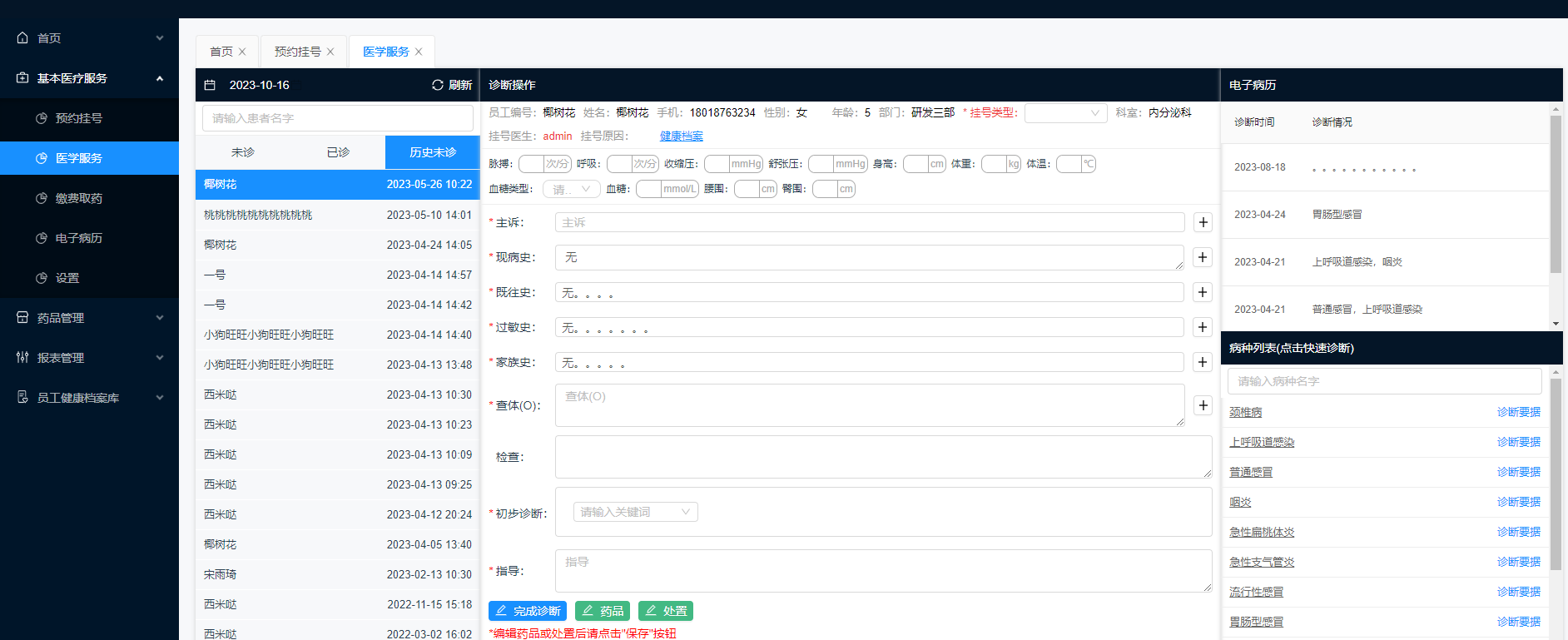Screen dimensions: 1568x640
Task: Open the 健康档案 link
Action: coord(682,136)
